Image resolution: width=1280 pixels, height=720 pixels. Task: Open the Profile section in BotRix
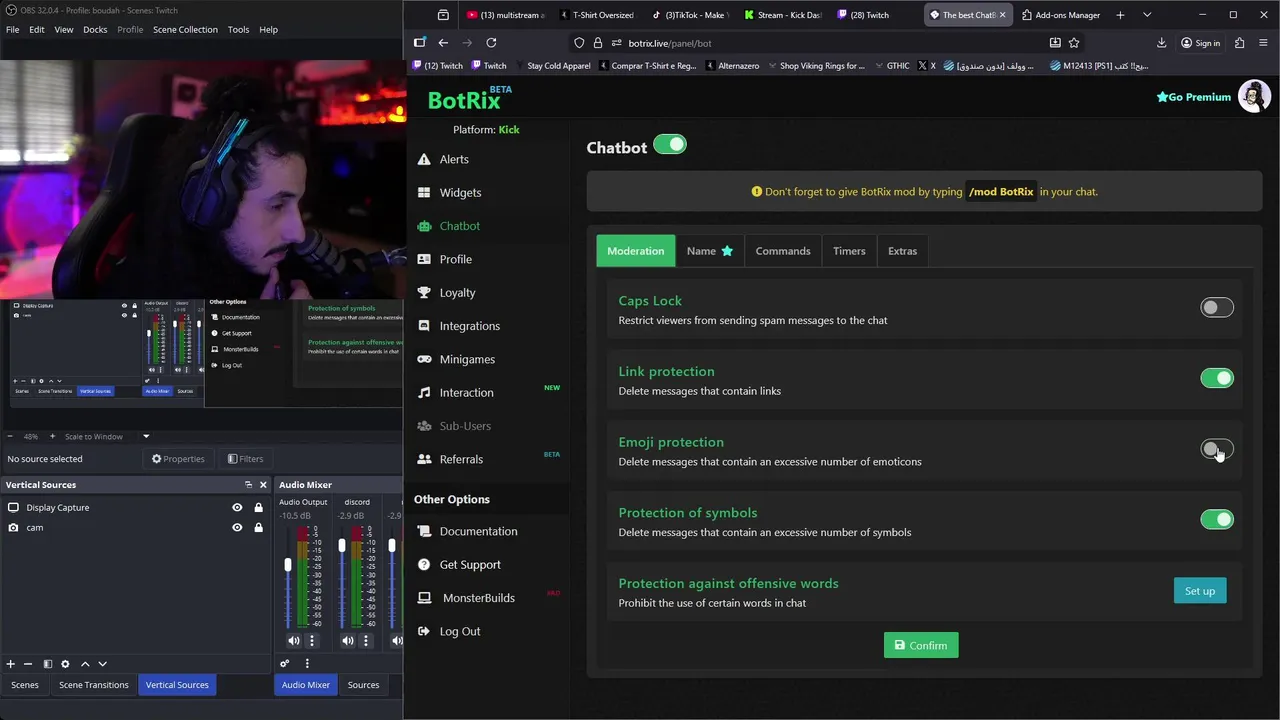point(455,259)
